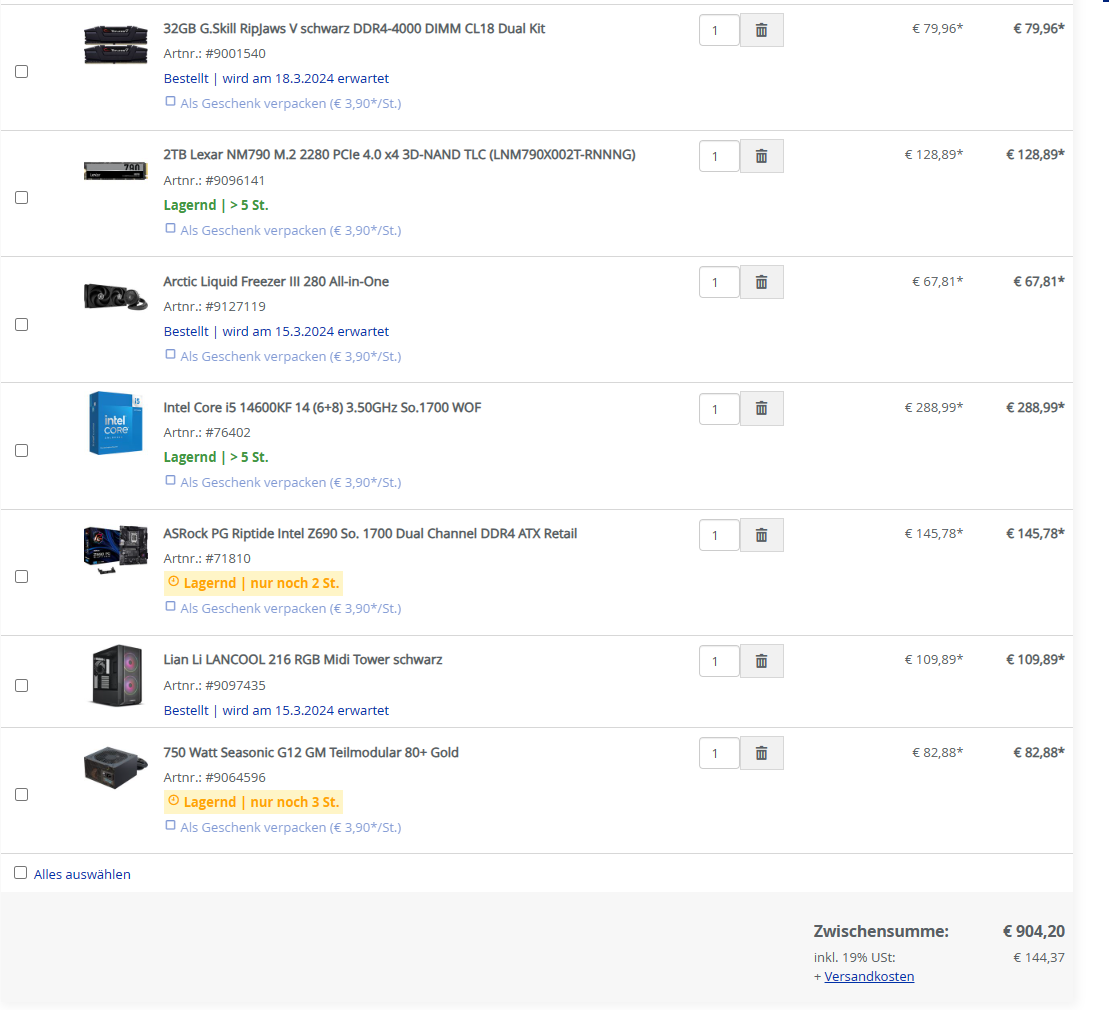Open 2TB Lexar NM790 product title

[400, 154]
